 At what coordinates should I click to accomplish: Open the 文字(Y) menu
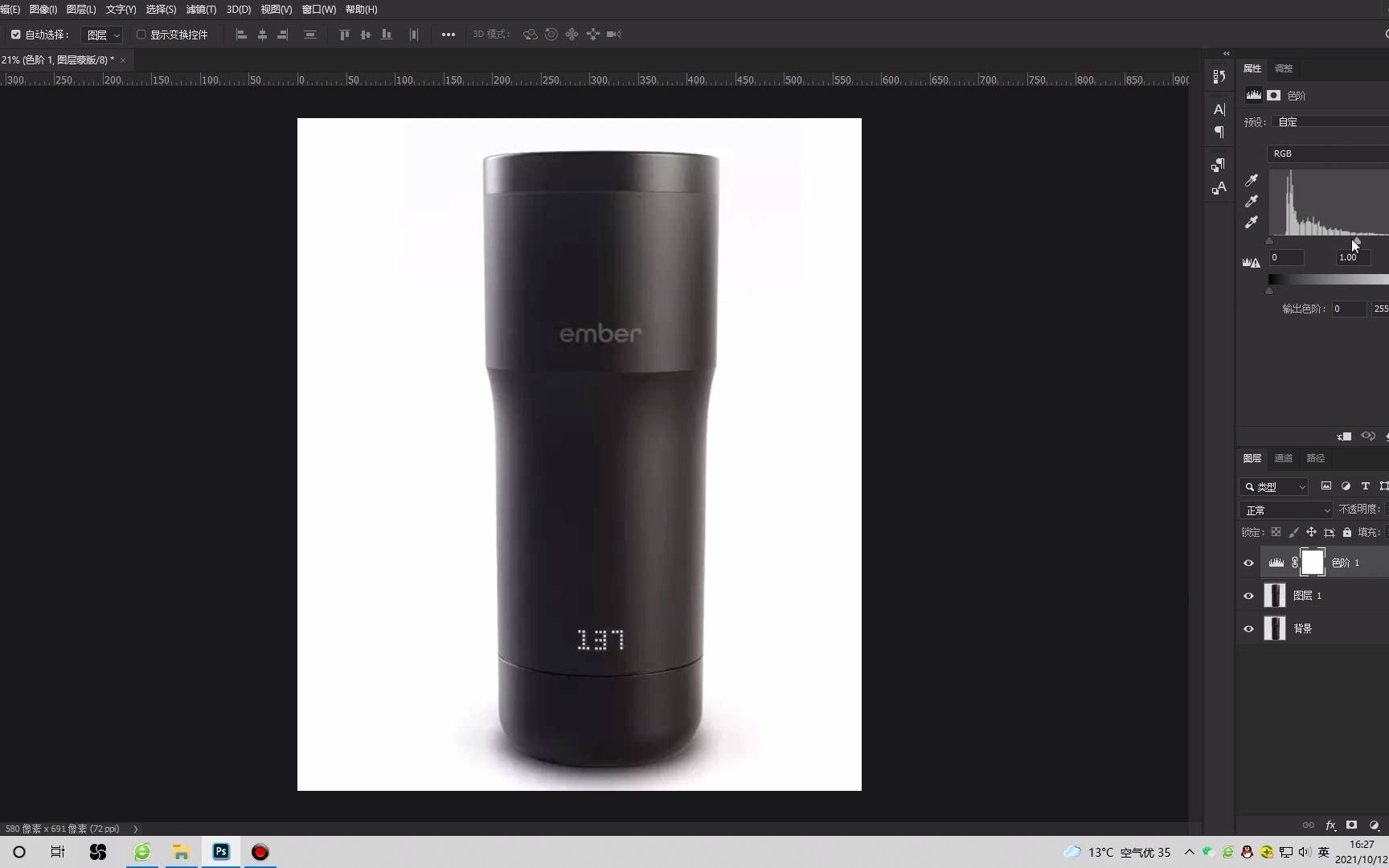click(121, 10)
